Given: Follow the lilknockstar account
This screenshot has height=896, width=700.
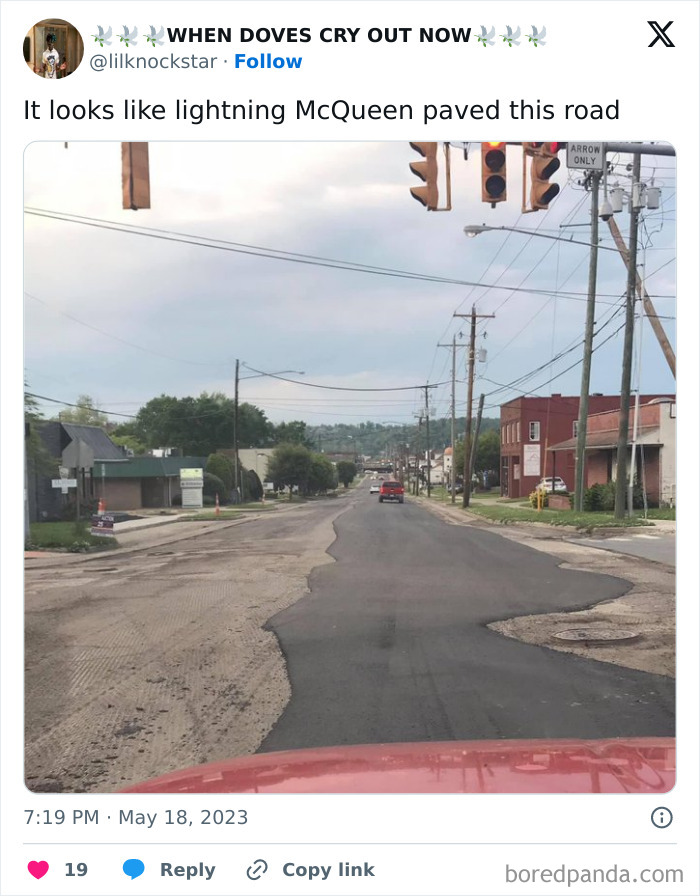Looking at the screenshot, I should click(x=268, y=61).
